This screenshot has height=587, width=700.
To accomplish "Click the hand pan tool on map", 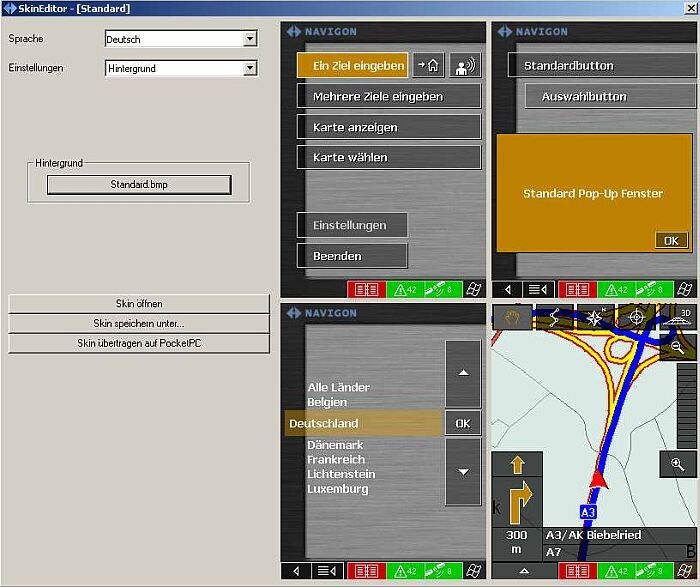I will point(512,317).
